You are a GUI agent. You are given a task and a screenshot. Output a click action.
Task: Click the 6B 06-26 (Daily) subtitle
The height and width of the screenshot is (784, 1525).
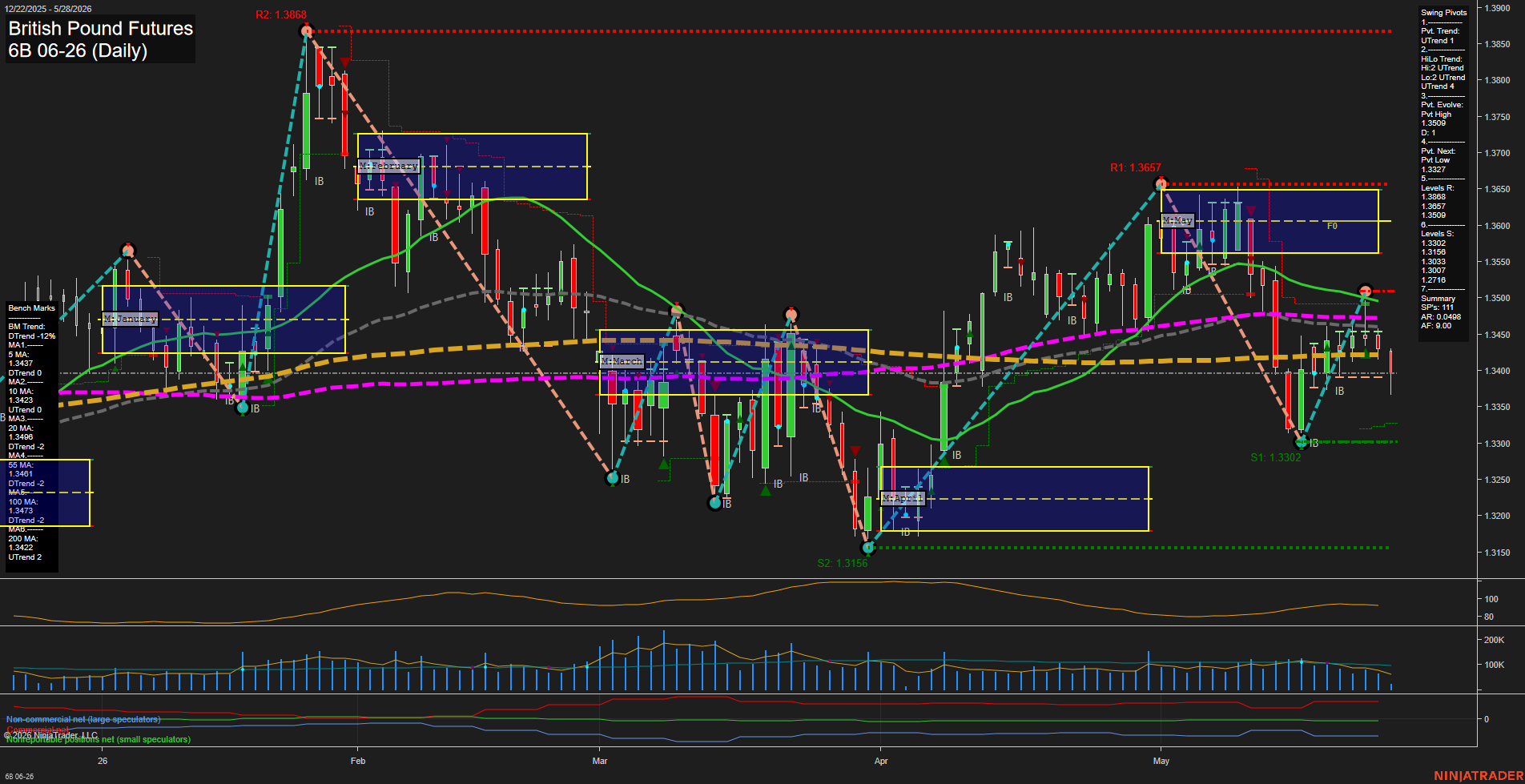(x=78, y=50)
